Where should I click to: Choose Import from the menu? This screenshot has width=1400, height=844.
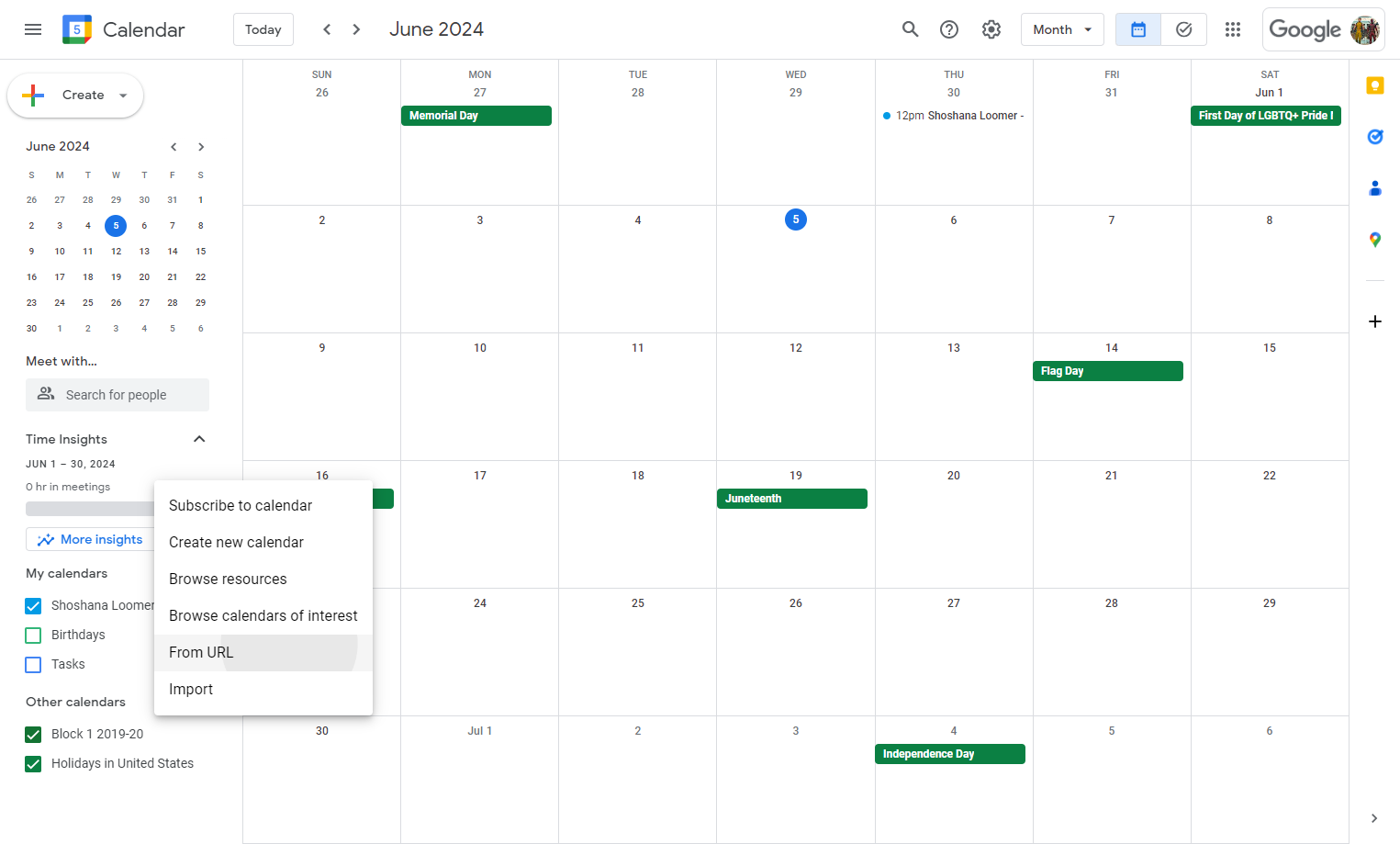263,690
